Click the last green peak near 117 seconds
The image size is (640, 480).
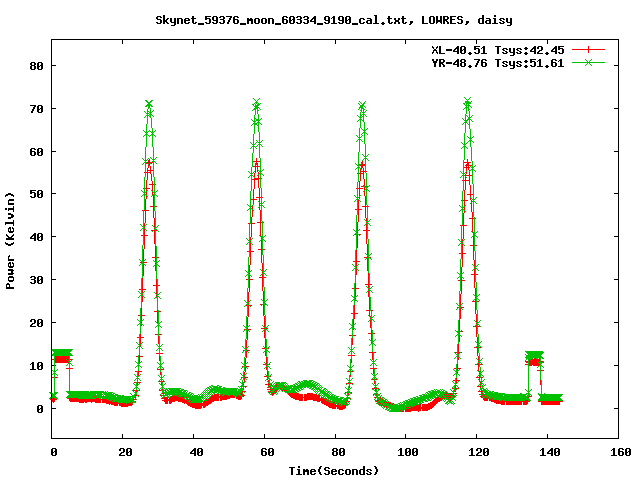pos(468,101)
